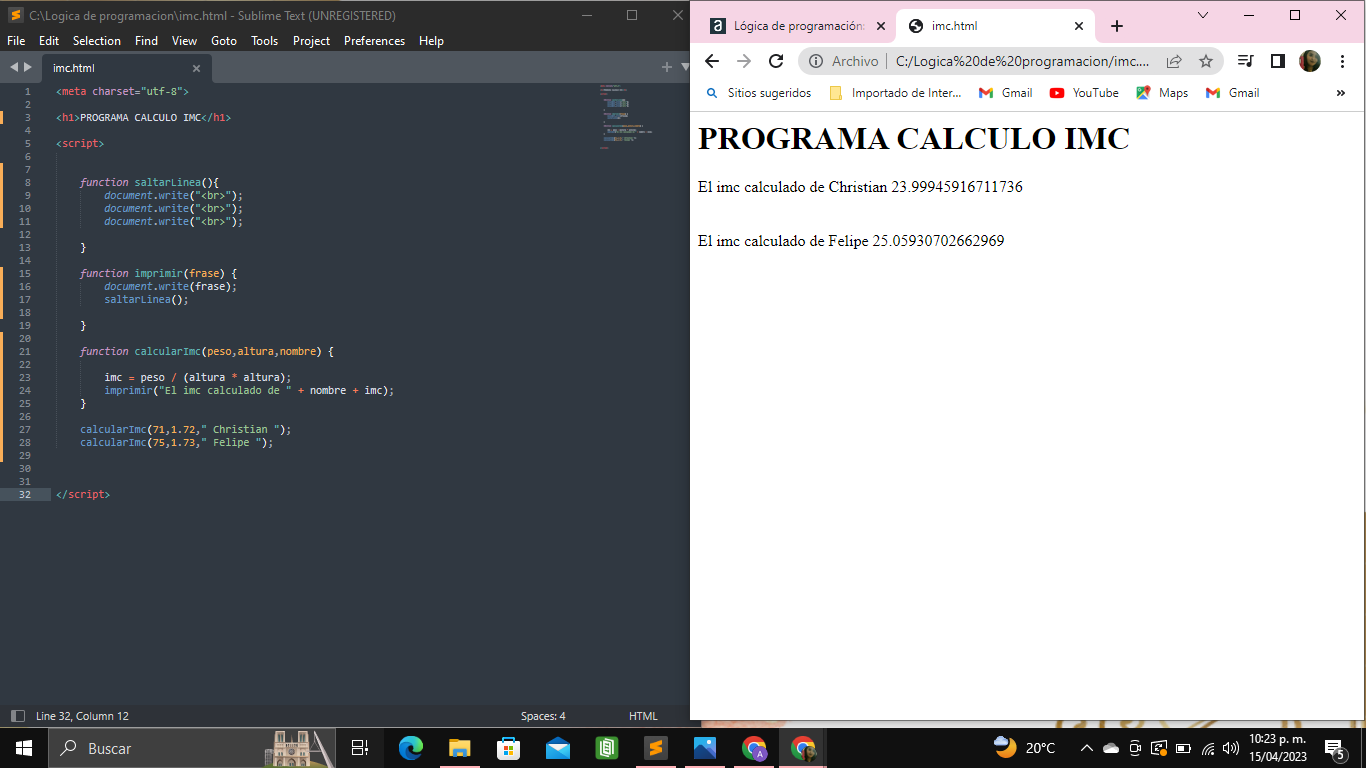Open the Selection menu
The image size is (1366, 768).
pyautogui.click(x=97, y=41)
